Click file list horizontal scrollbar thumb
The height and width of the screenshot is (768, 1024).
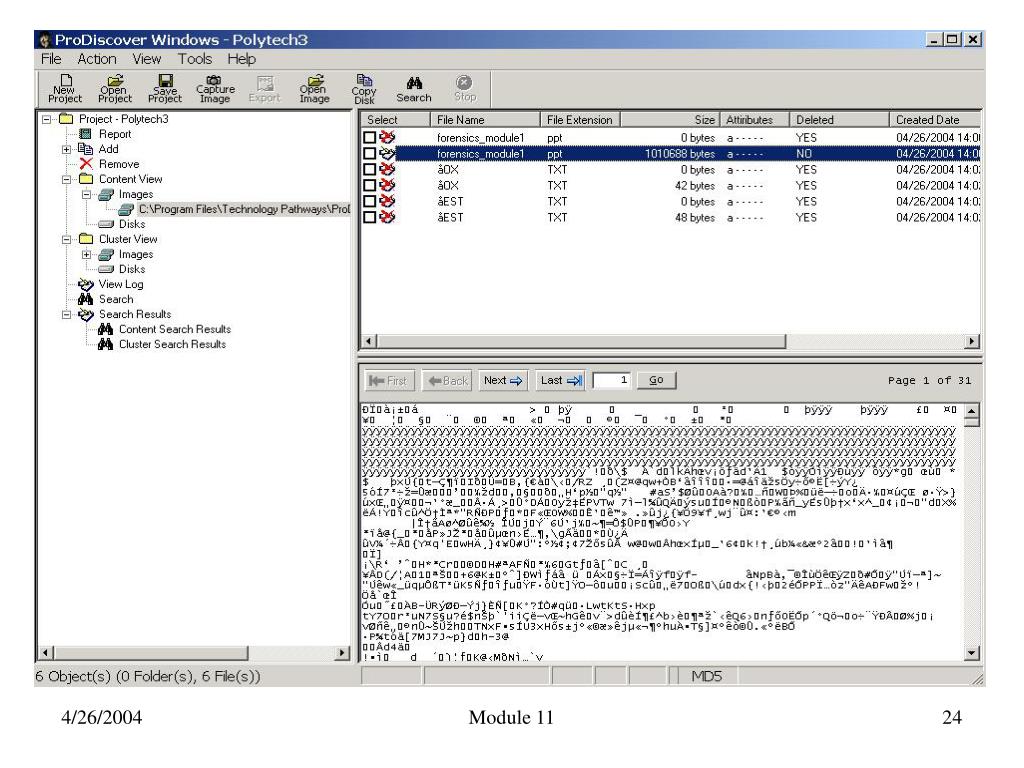581,341
